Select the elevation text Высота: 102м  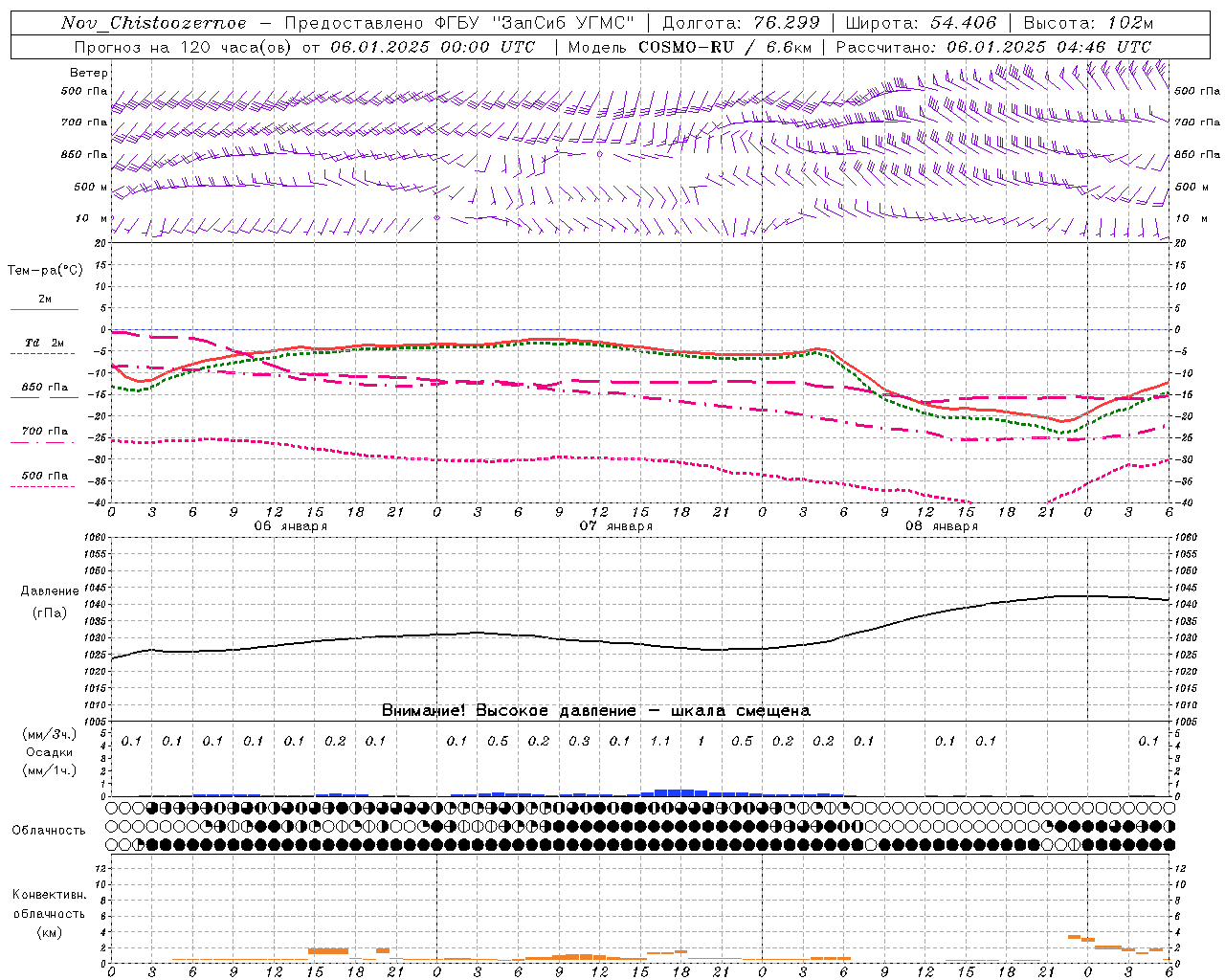click(x=1088, y=23)
